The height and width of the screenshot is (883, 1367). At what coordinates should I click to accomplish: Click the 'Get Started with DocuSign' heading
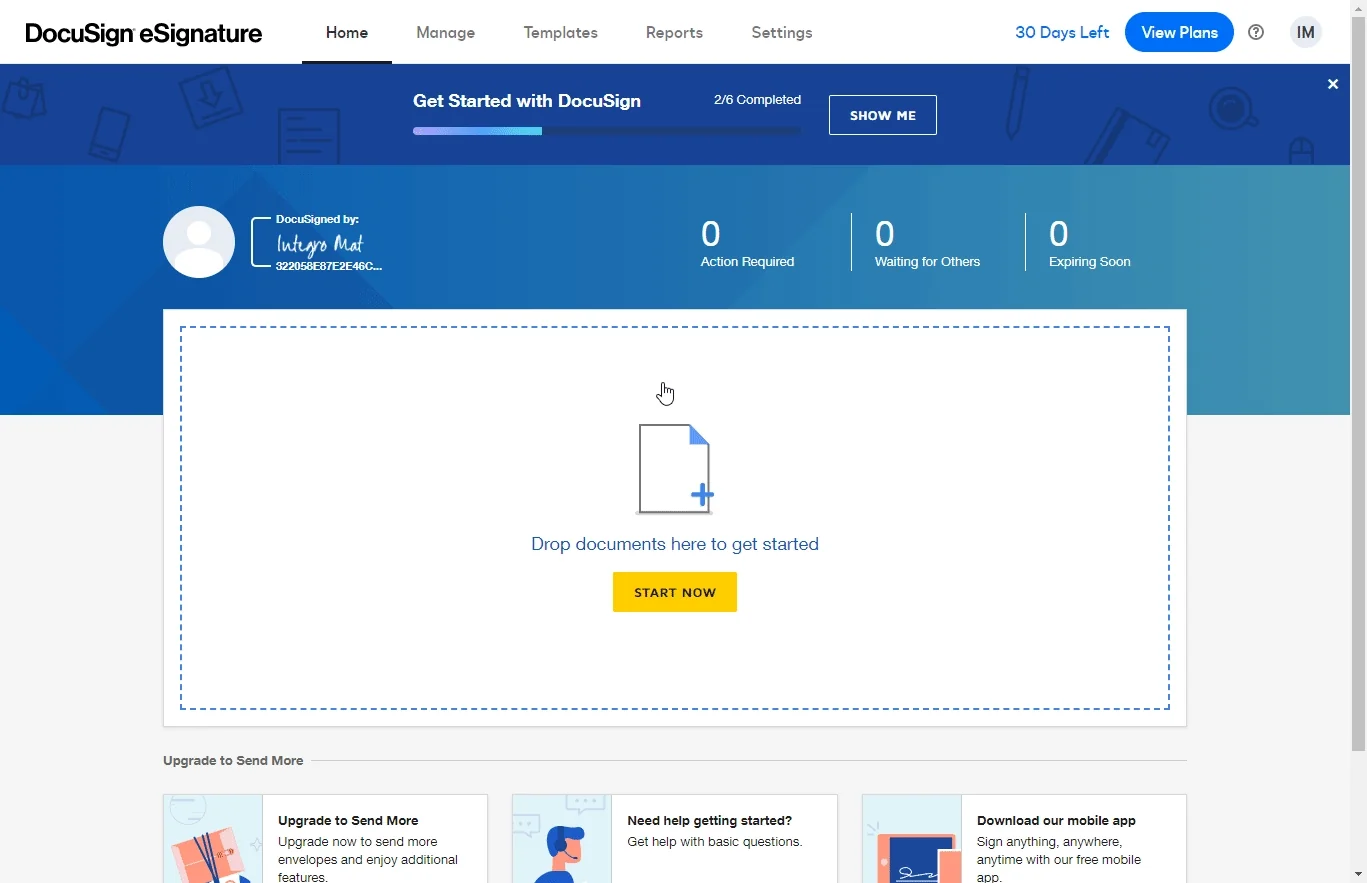(527, 101)
